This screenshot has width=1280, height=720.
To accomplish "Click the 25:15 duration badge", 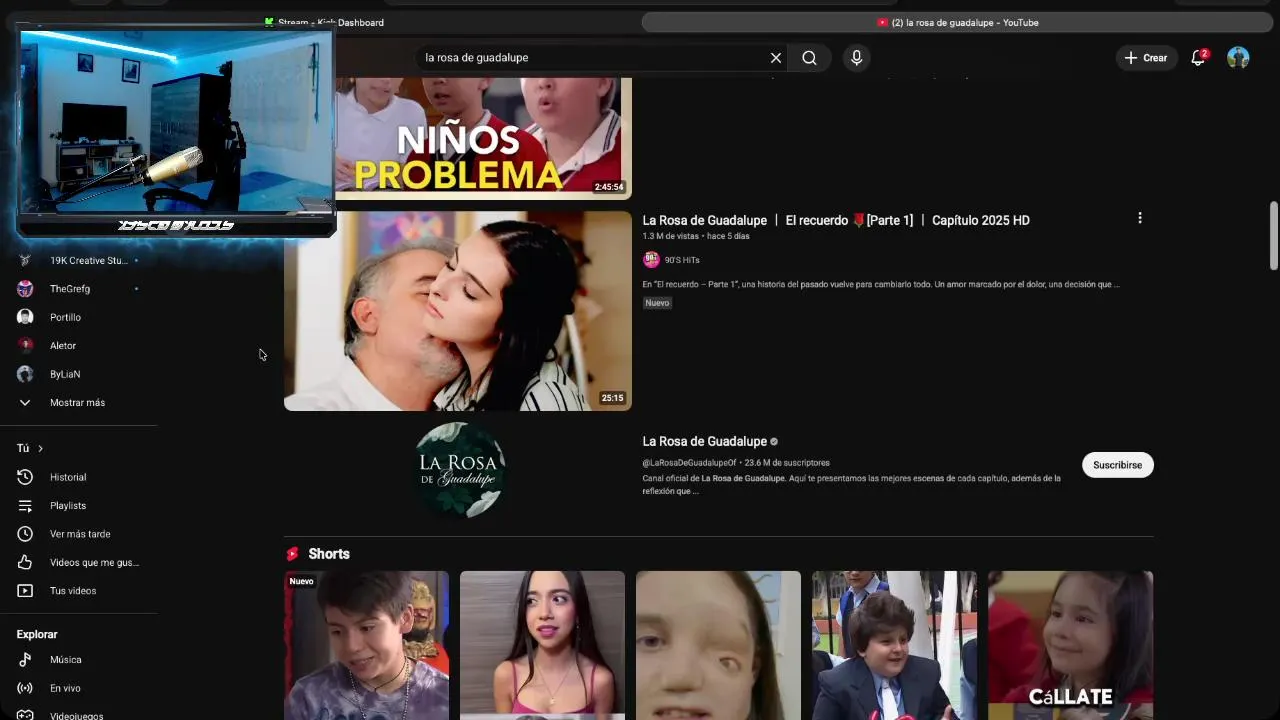I will point(612,398).
